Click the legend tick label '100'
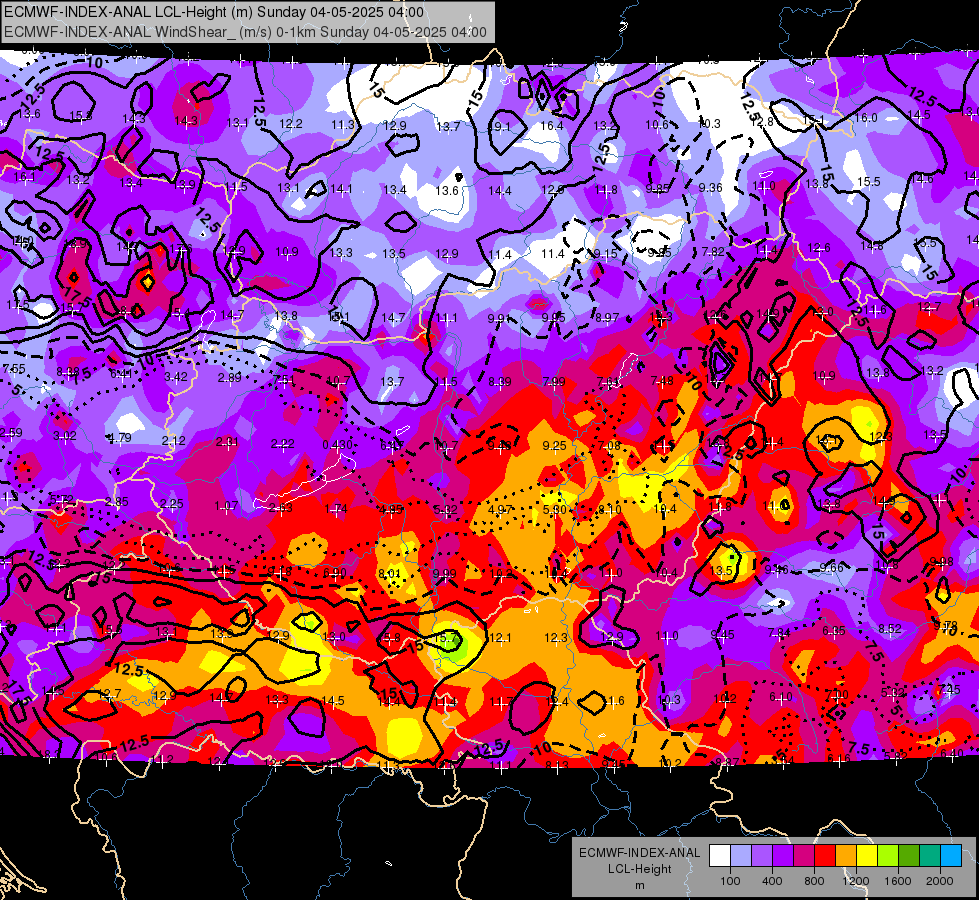This screenshot has width=979, height=900. 730,881
